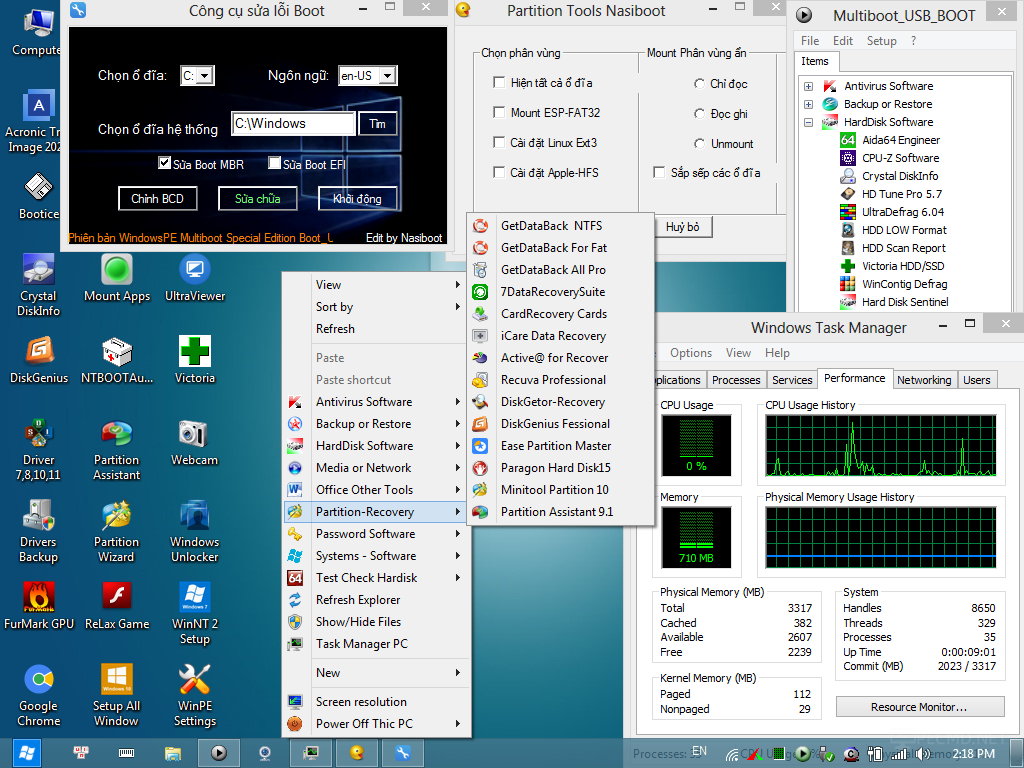Select Minitool Partition 10 entry
This screenshot has height=768, width=1024.
tap(560, 490)
